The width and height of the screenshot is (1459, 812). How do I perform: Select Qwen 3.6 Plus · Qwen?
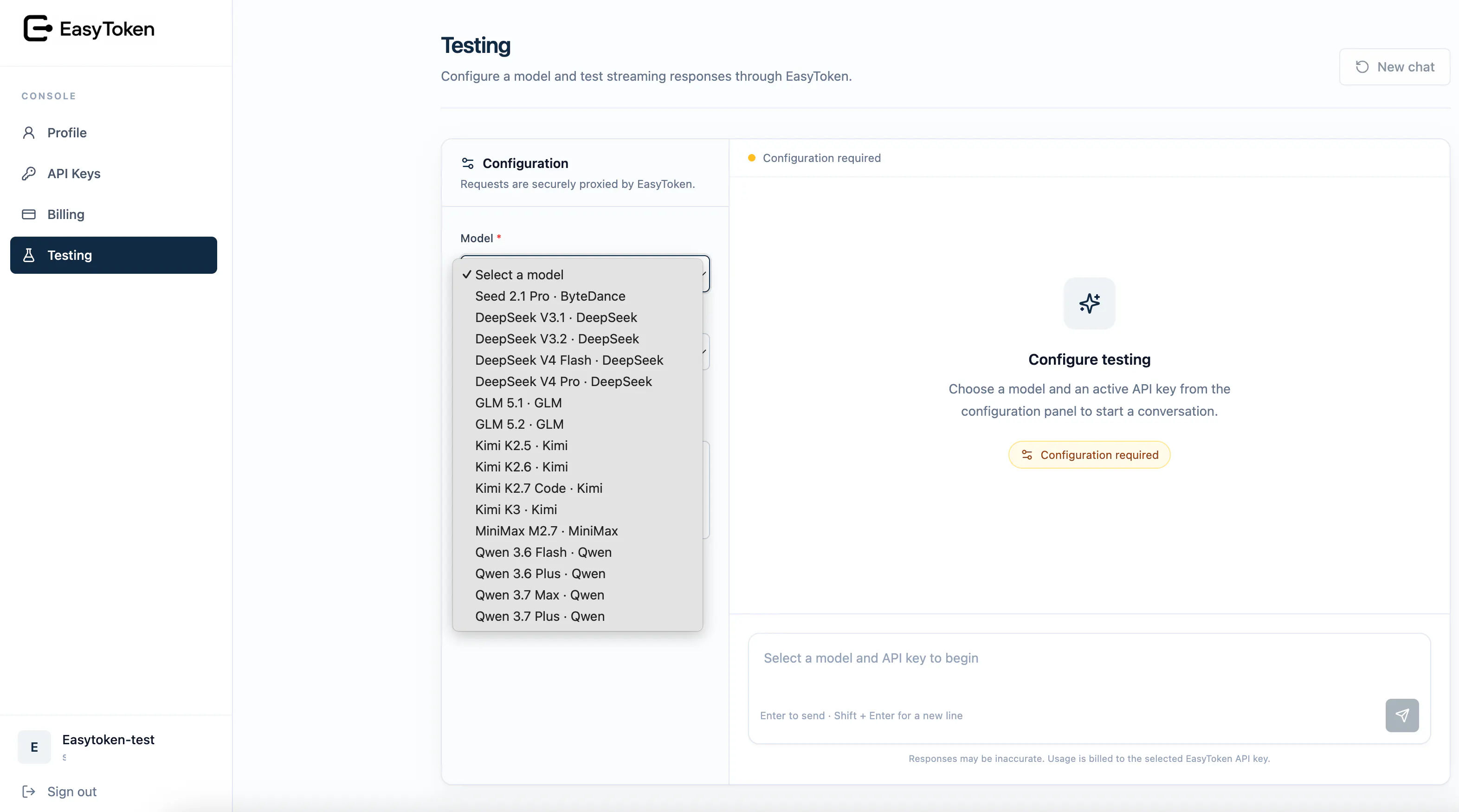click(577, 574)
